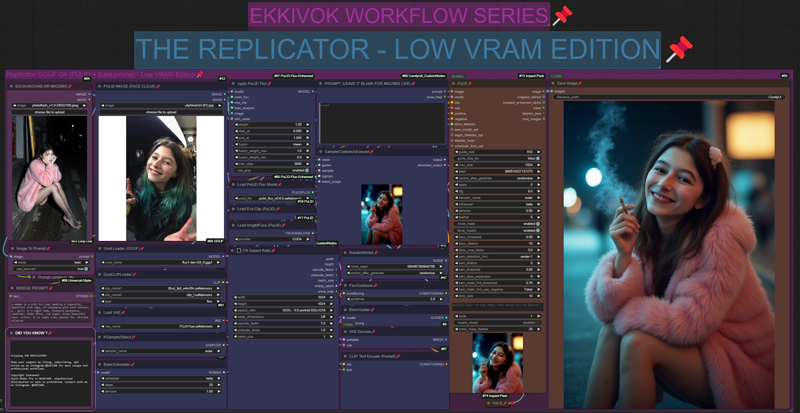Click SamplerCustomAdvanced preview thumbnail

pyautogui.click(x=382, y=214)
